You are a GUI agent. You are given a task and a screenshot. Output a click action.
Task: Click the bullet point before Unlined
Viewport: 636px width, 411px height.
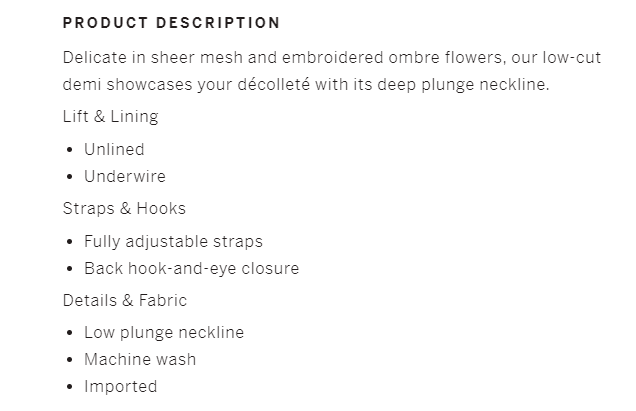69,150
